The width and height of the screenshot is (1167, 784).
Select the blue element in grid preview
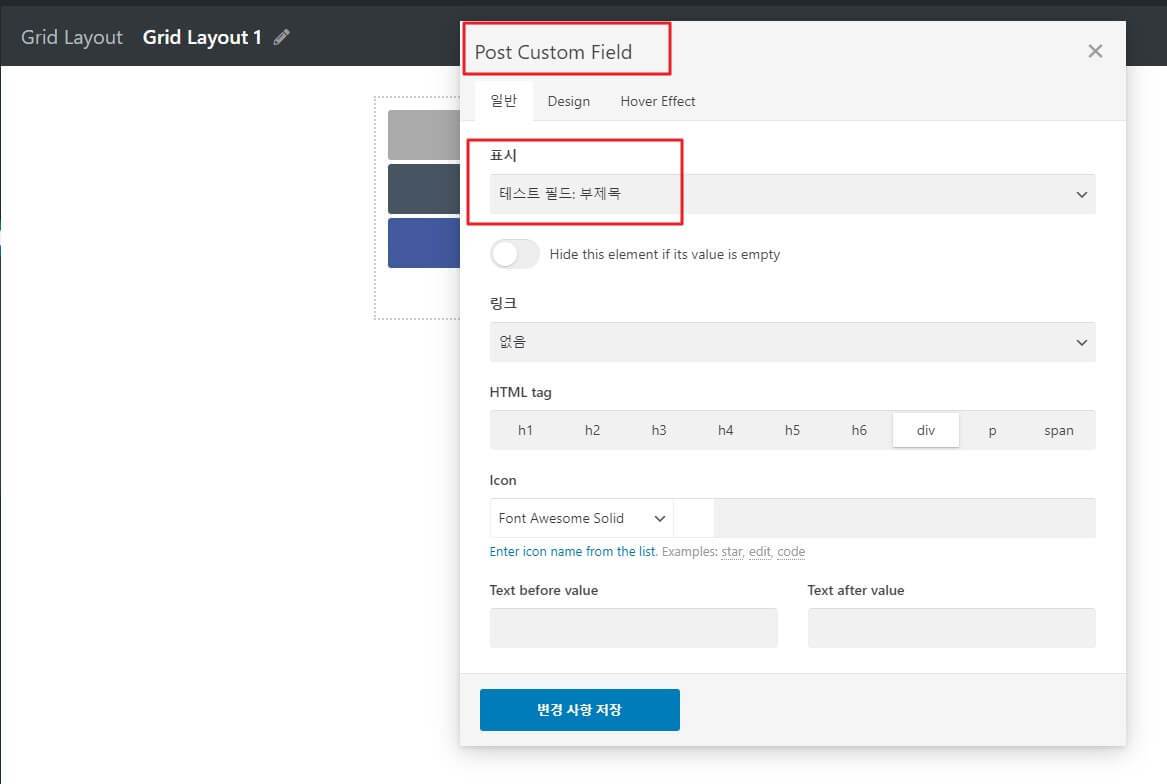point(423,243)
